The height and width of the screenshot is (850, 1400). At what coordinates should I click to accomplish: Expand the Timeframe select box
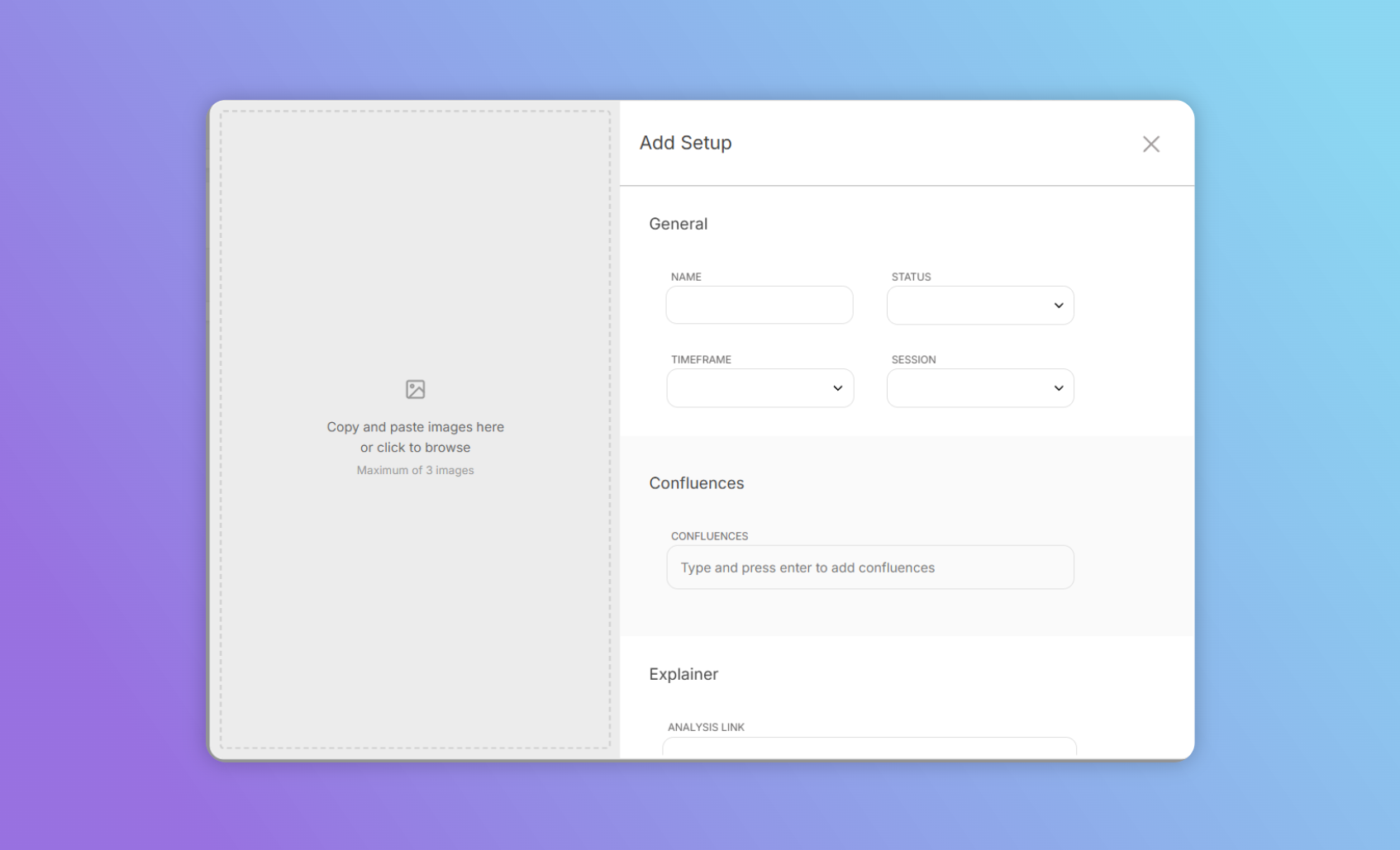pyautogui.click(x=748, y=388)
